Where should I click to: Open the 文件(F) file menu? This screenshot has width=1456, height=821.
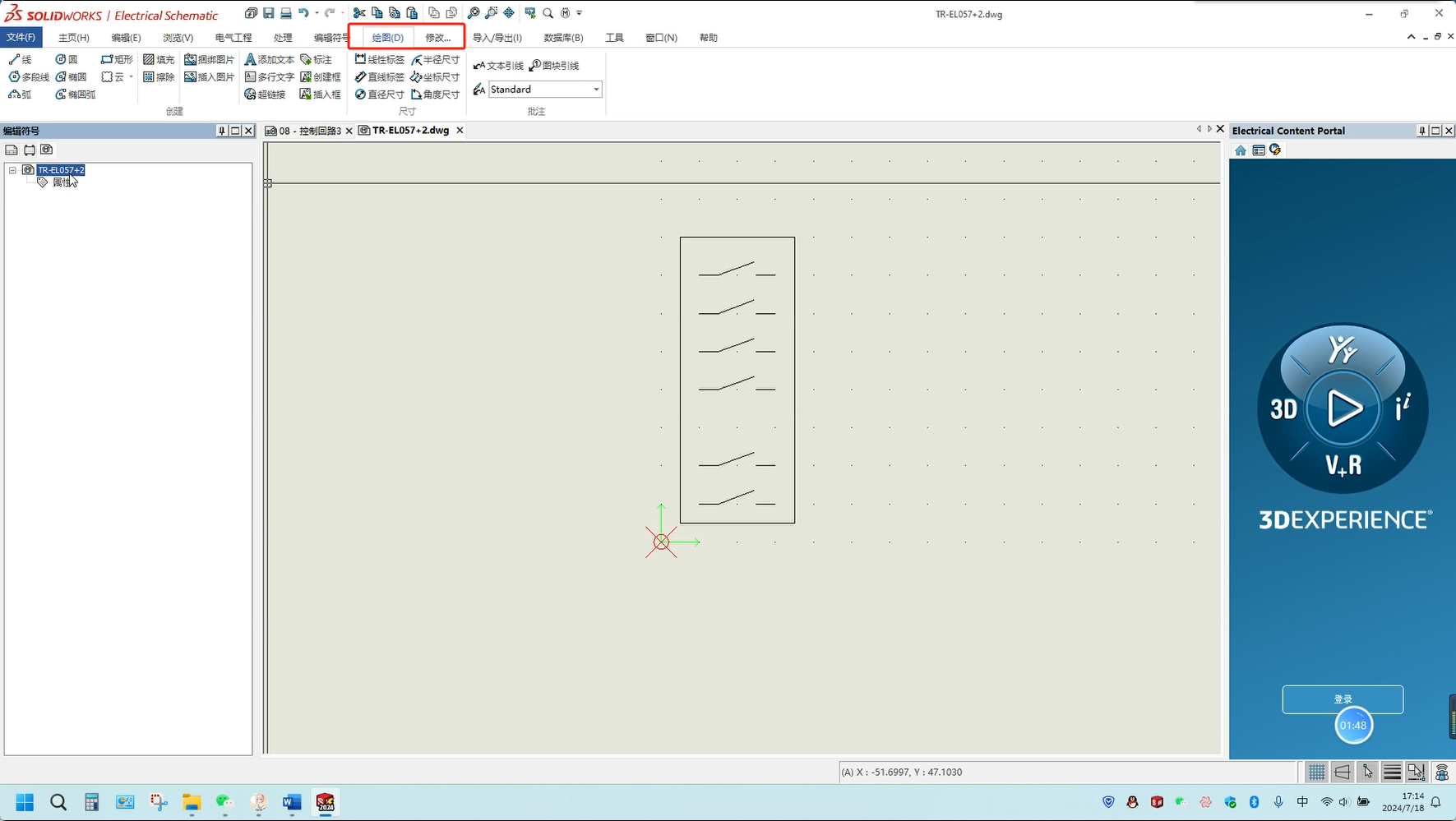[x=21, y=38]
